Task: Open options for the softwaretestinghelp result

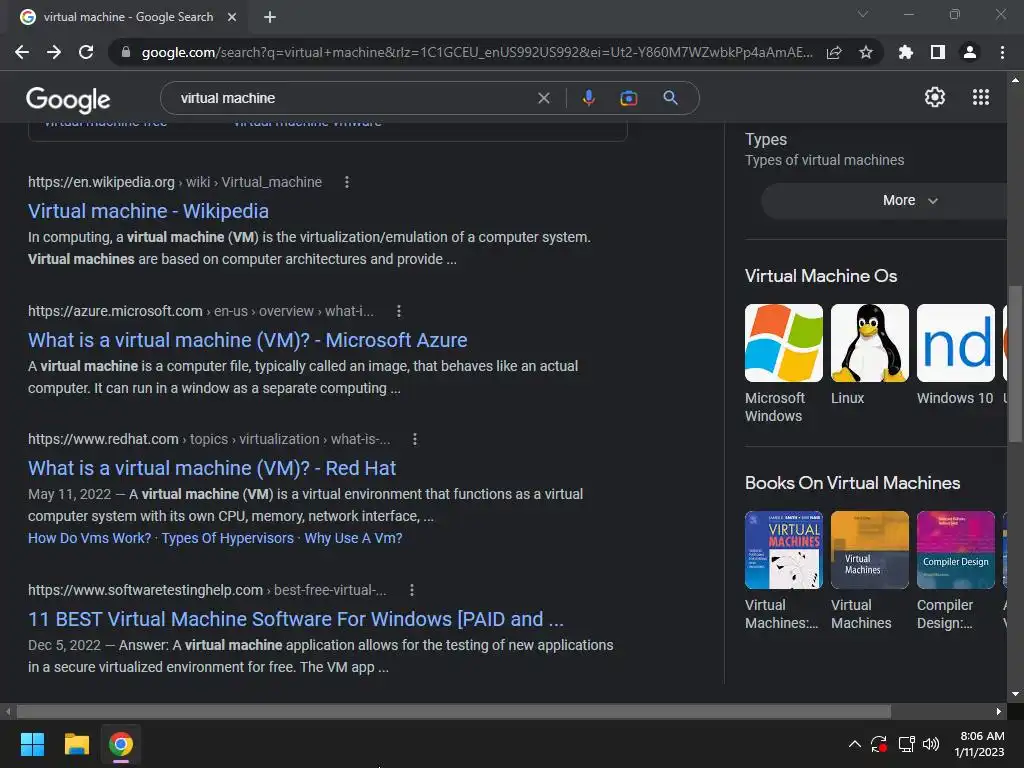Action: pyautogui.click(x=411, y=590)
